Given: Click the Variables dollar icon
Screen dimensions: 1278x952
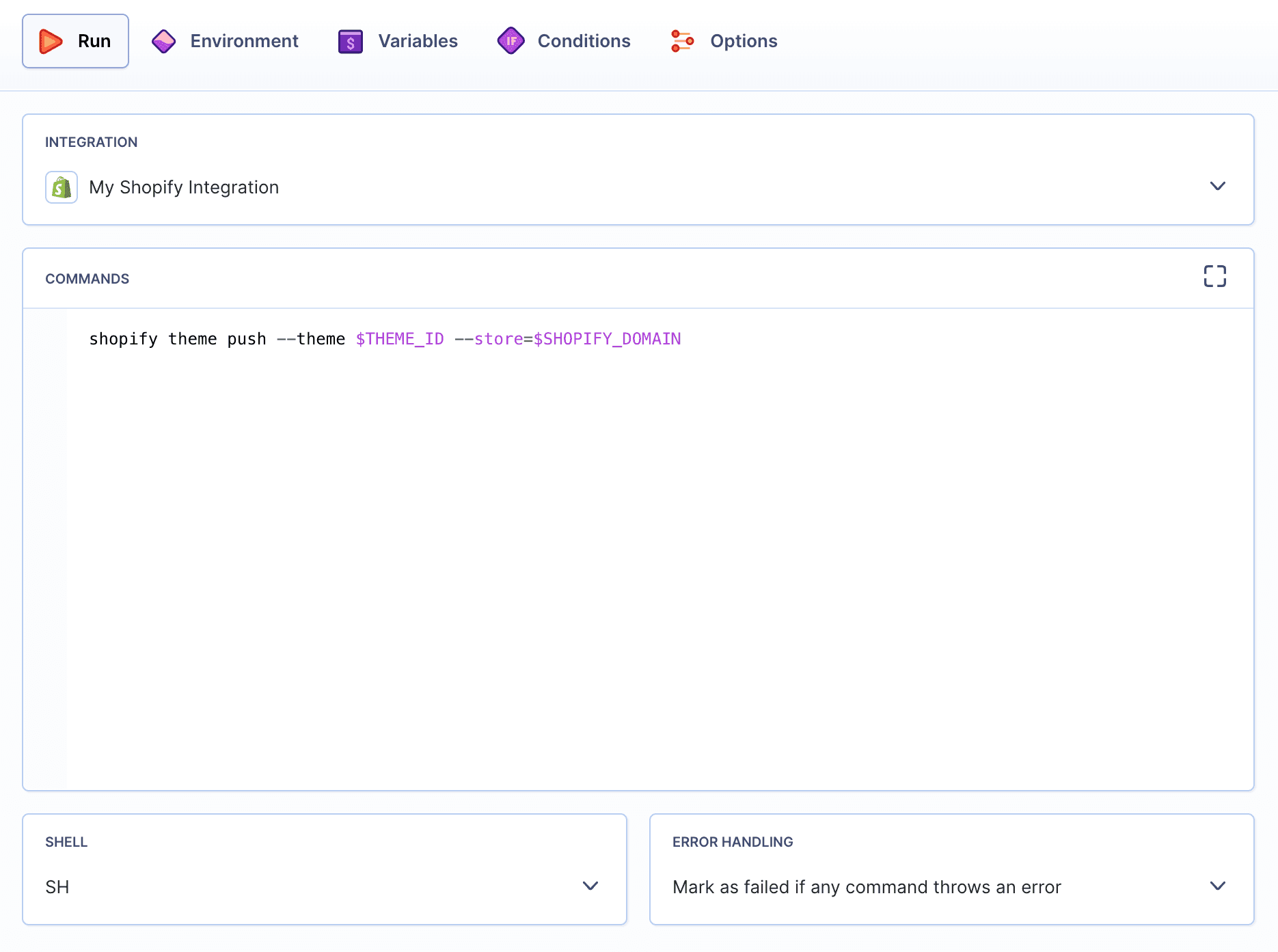Looking at the screenshot, I should (349, 40).
